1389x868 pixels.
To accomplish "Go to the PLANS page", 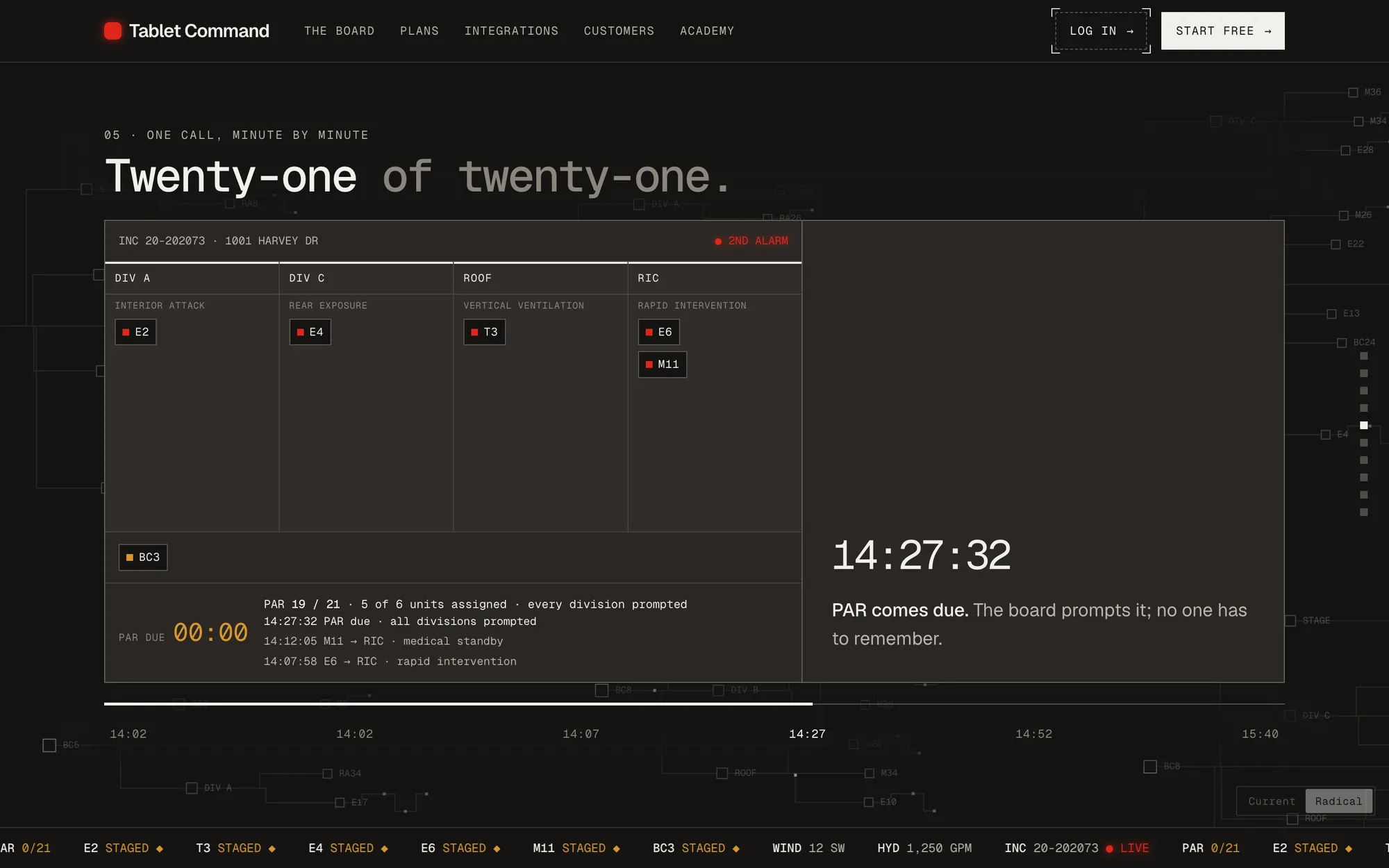I will 419,31.
